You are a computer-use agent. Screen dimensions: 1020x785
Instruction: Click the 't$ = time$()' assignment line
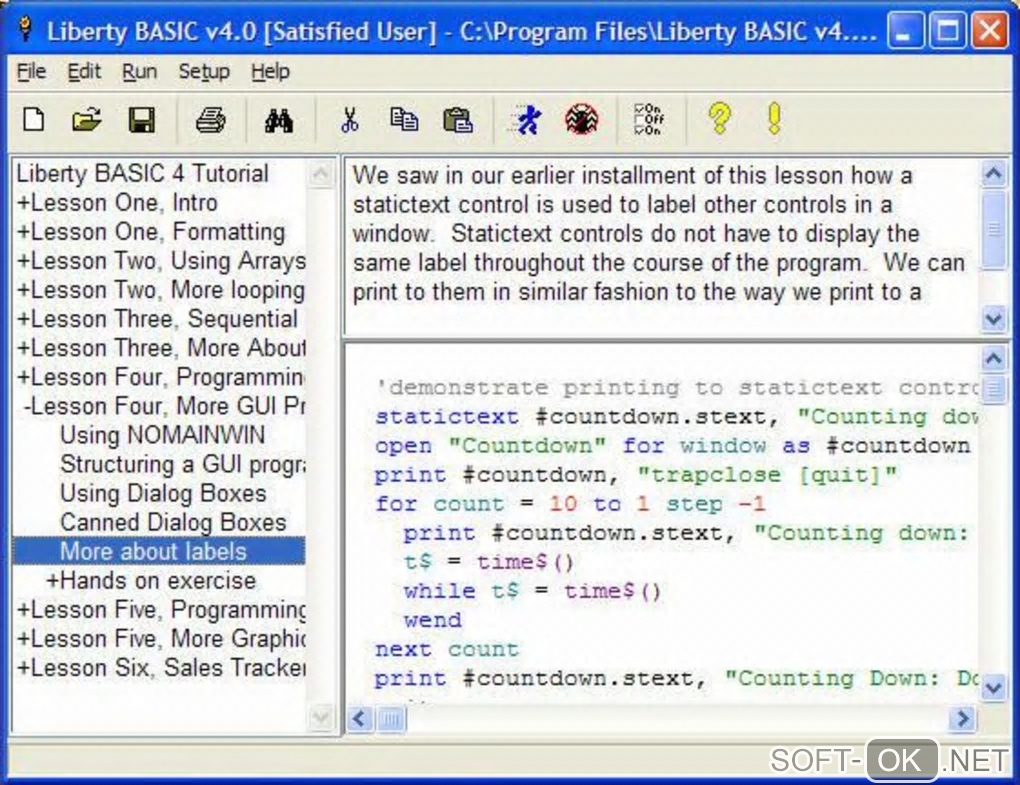pyautogui.click(x=489, y=562)
